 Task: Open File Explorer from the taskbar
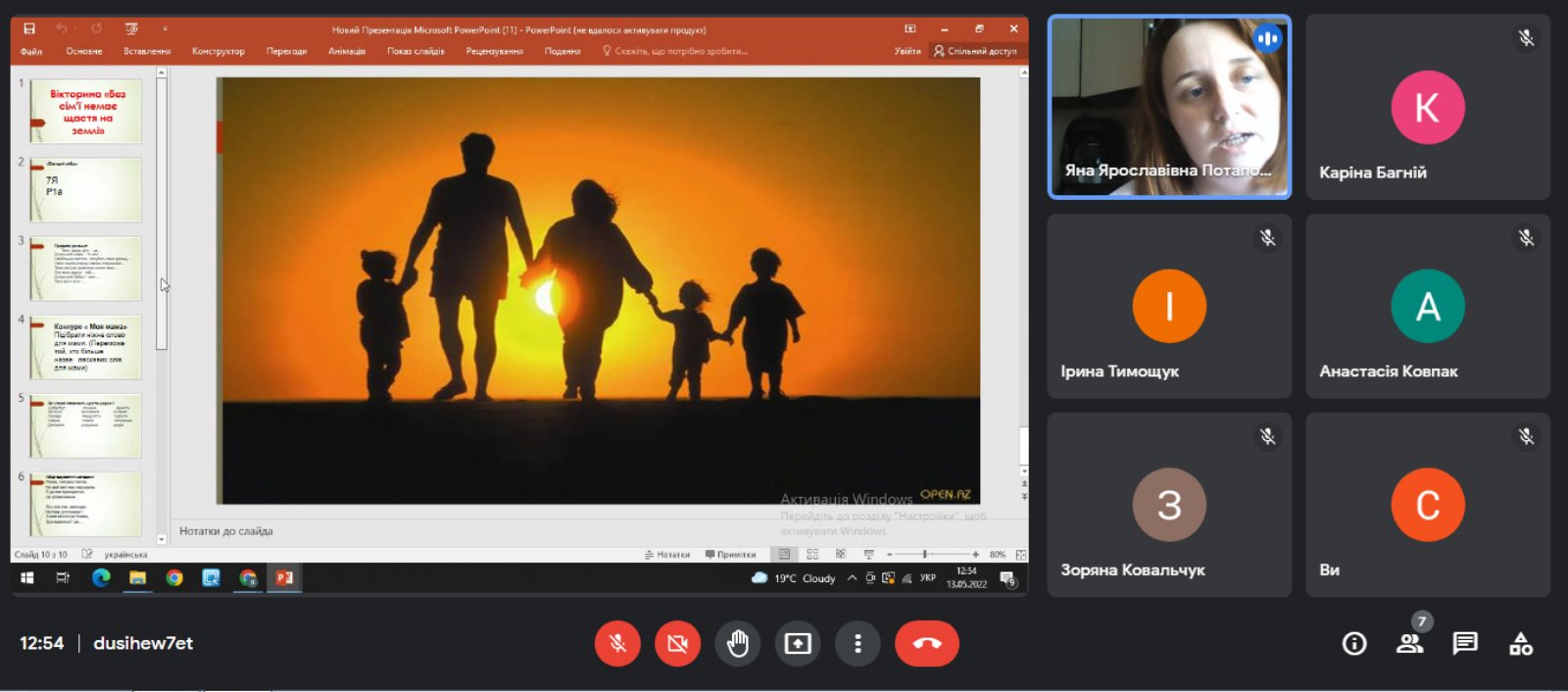point(137,578)
